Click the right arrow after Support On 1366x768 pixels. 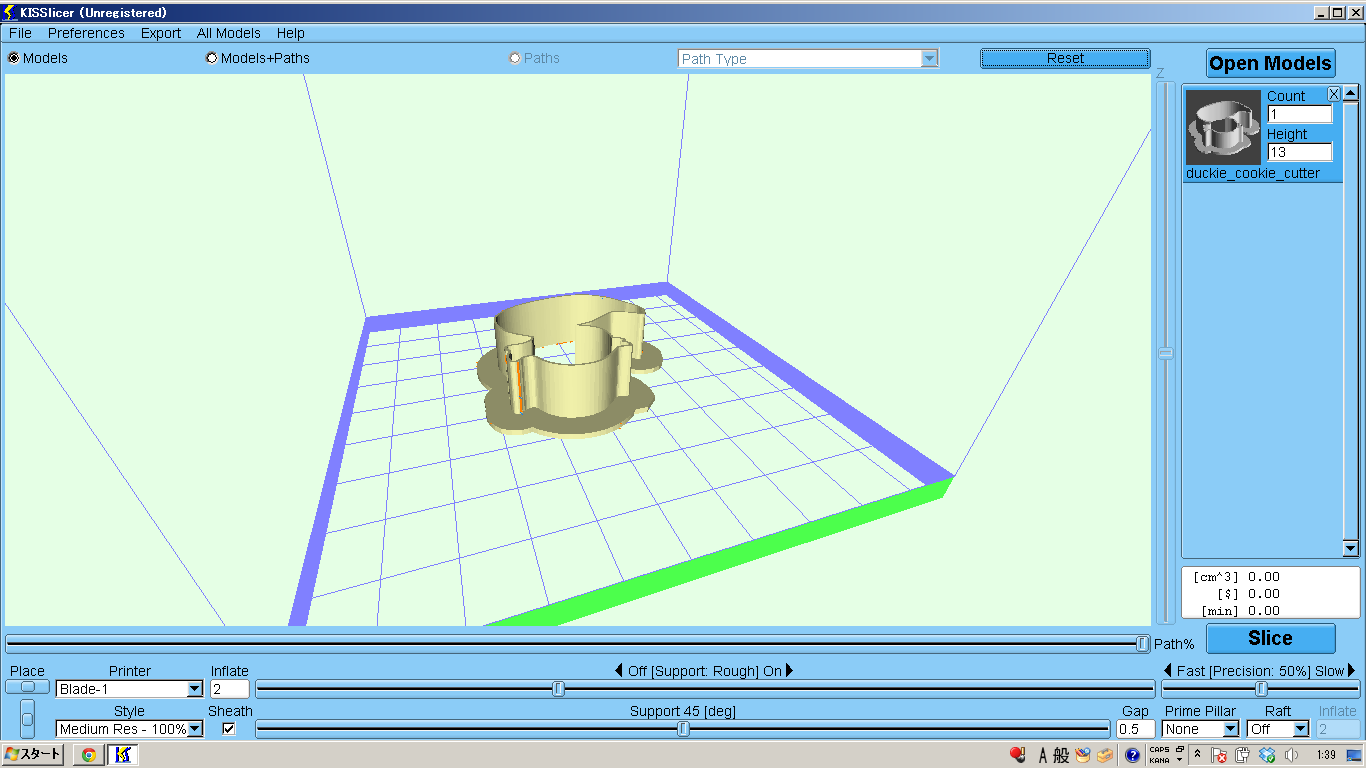790,671
